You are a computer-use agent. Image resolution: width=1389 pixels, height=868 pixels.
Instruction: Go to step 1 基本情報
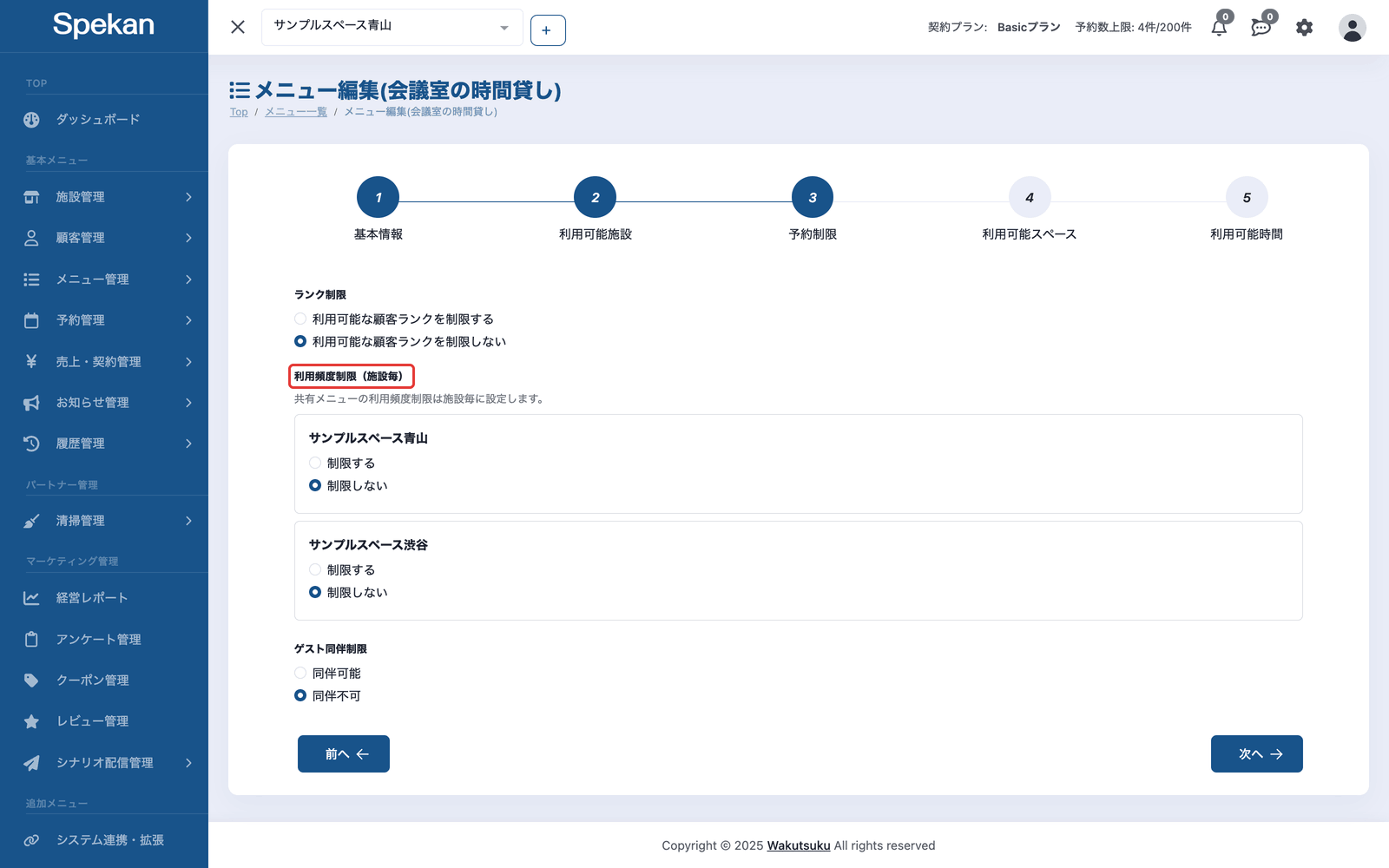(378, 198)
